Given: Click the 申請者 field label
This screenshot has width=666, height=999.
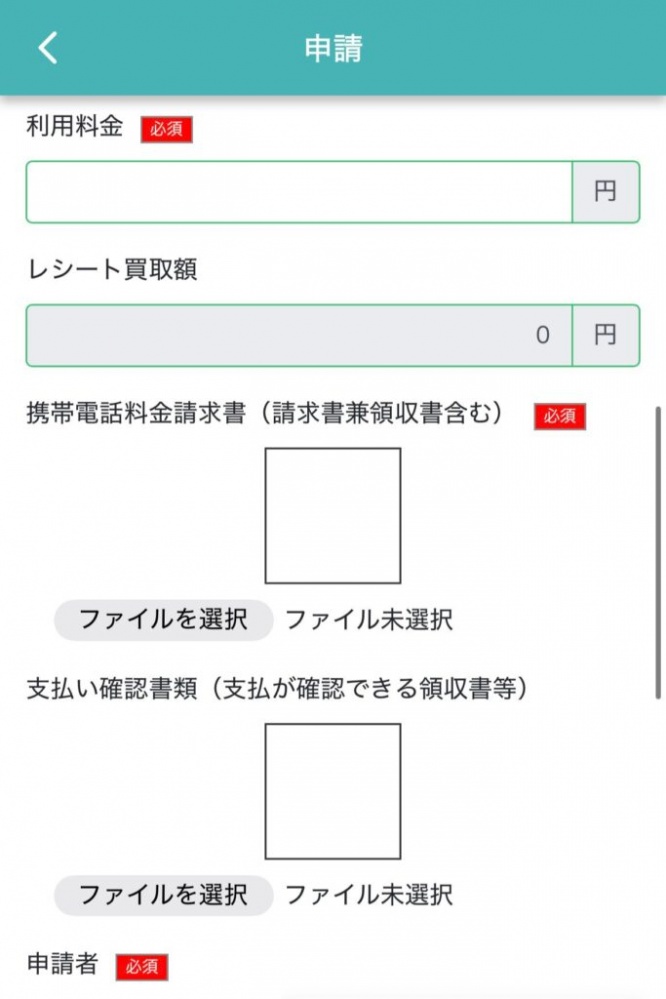Looking at the screenshot, I should point(62,964).
